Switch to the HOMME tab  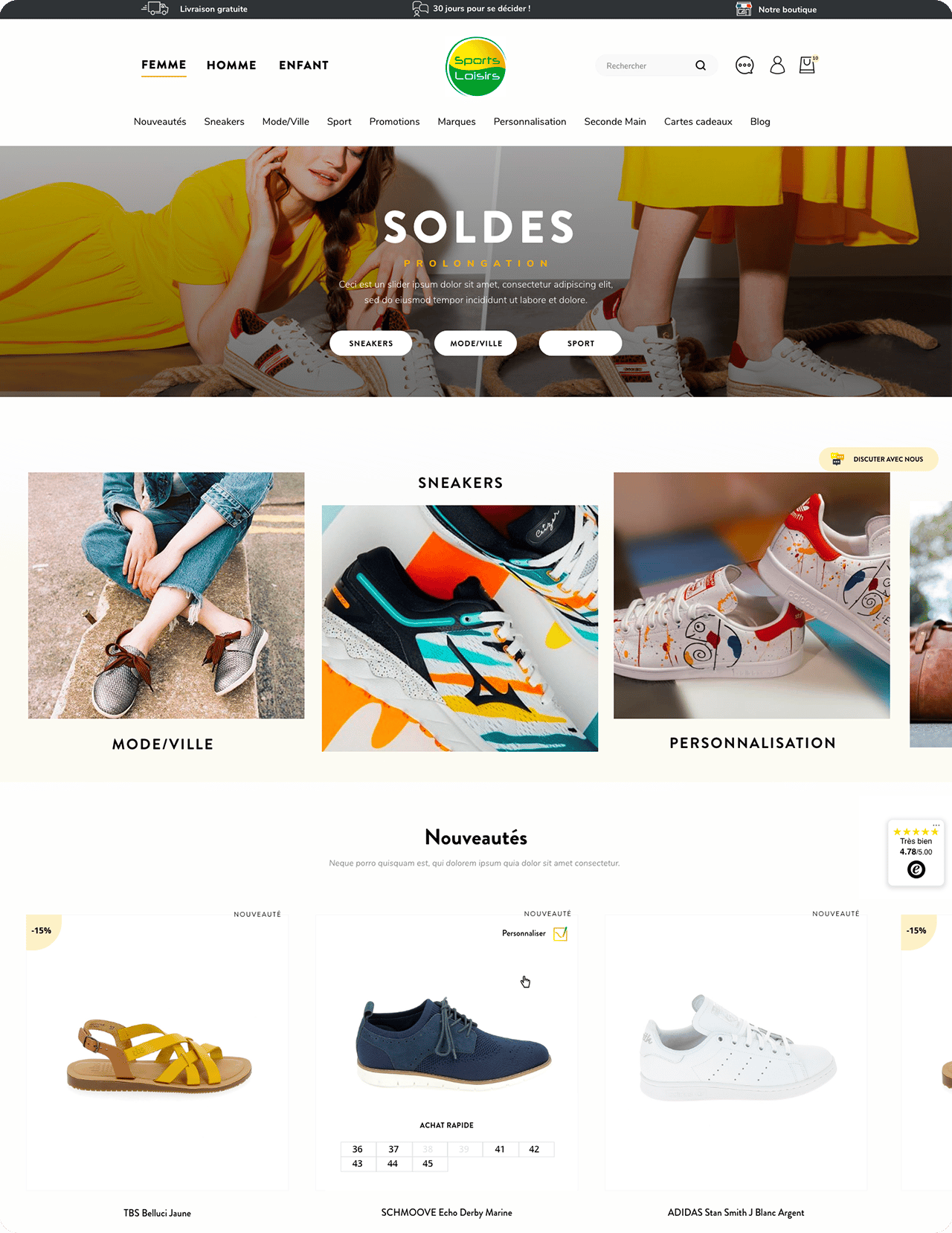(231, 65)
